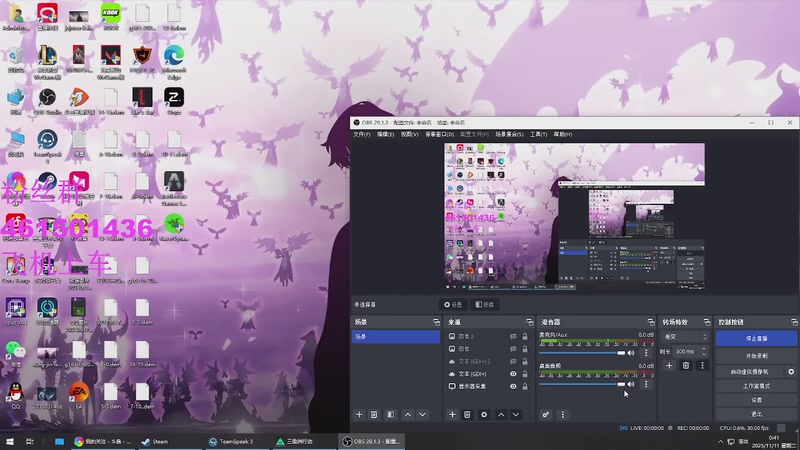Open the League of Legends desktop shortcut
This screenshot has height=450, width=800.
tap(47, 62)
